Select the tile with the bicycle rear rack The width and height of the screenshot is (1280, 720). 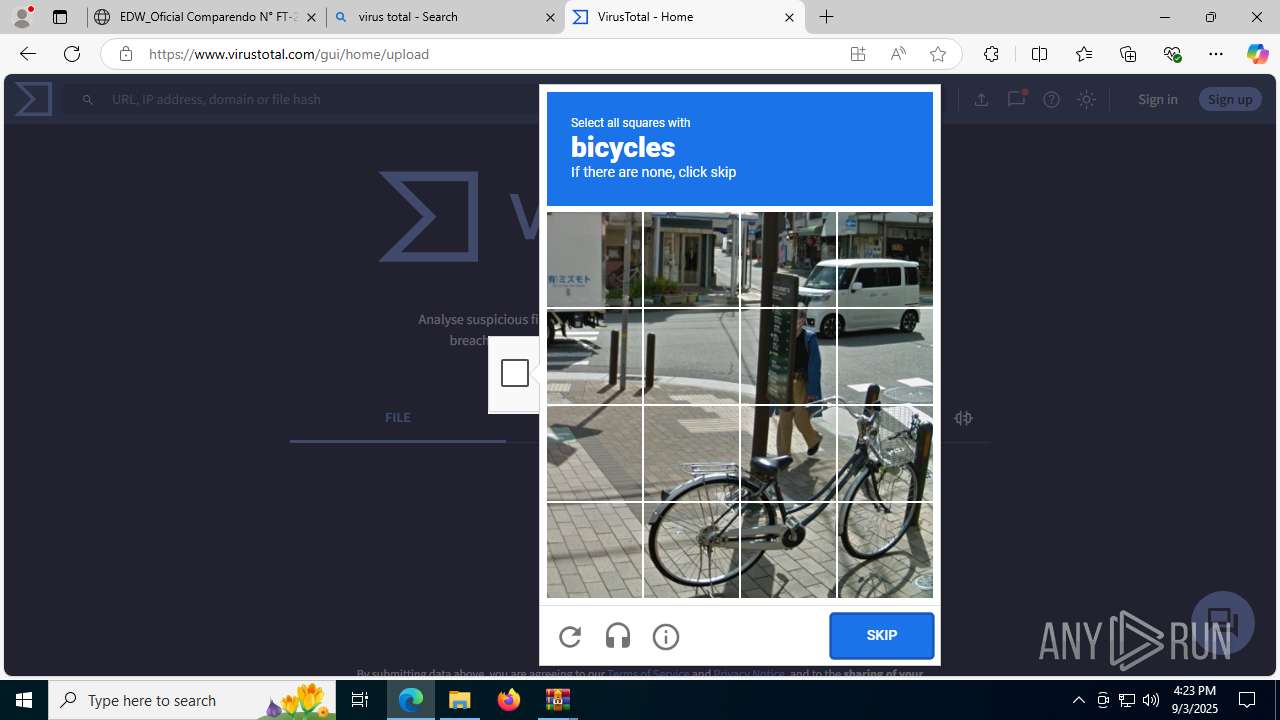(691, 453)
